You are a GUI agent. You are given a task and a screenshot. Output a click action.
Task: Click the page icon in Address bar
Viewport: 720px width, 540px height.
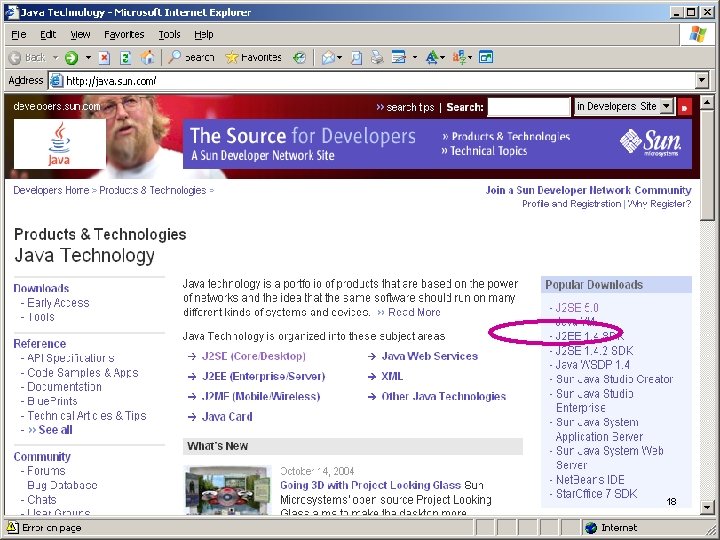coord(56,81)
